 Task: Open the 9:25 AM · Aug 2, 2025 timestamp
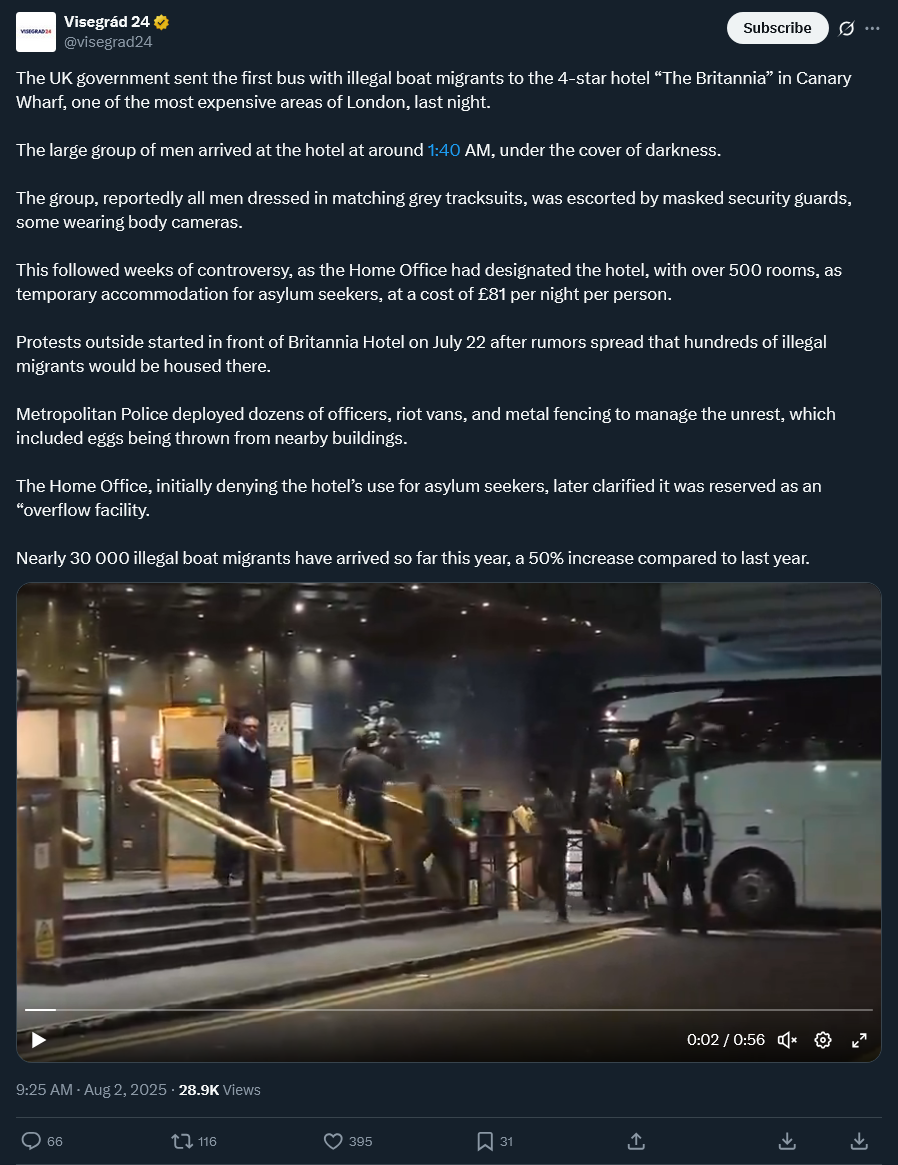coord(91,1089)
